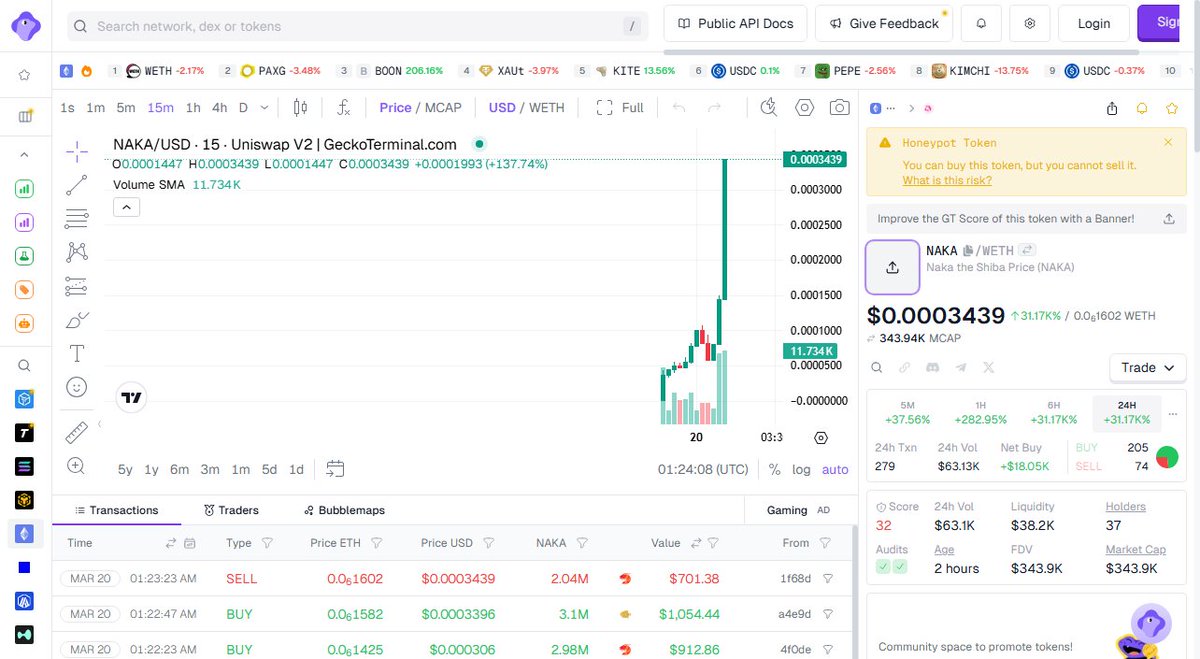The width and height of the screenshot is (1200, 659).
Task: Filter by address 1f68d
Action: 827,578
